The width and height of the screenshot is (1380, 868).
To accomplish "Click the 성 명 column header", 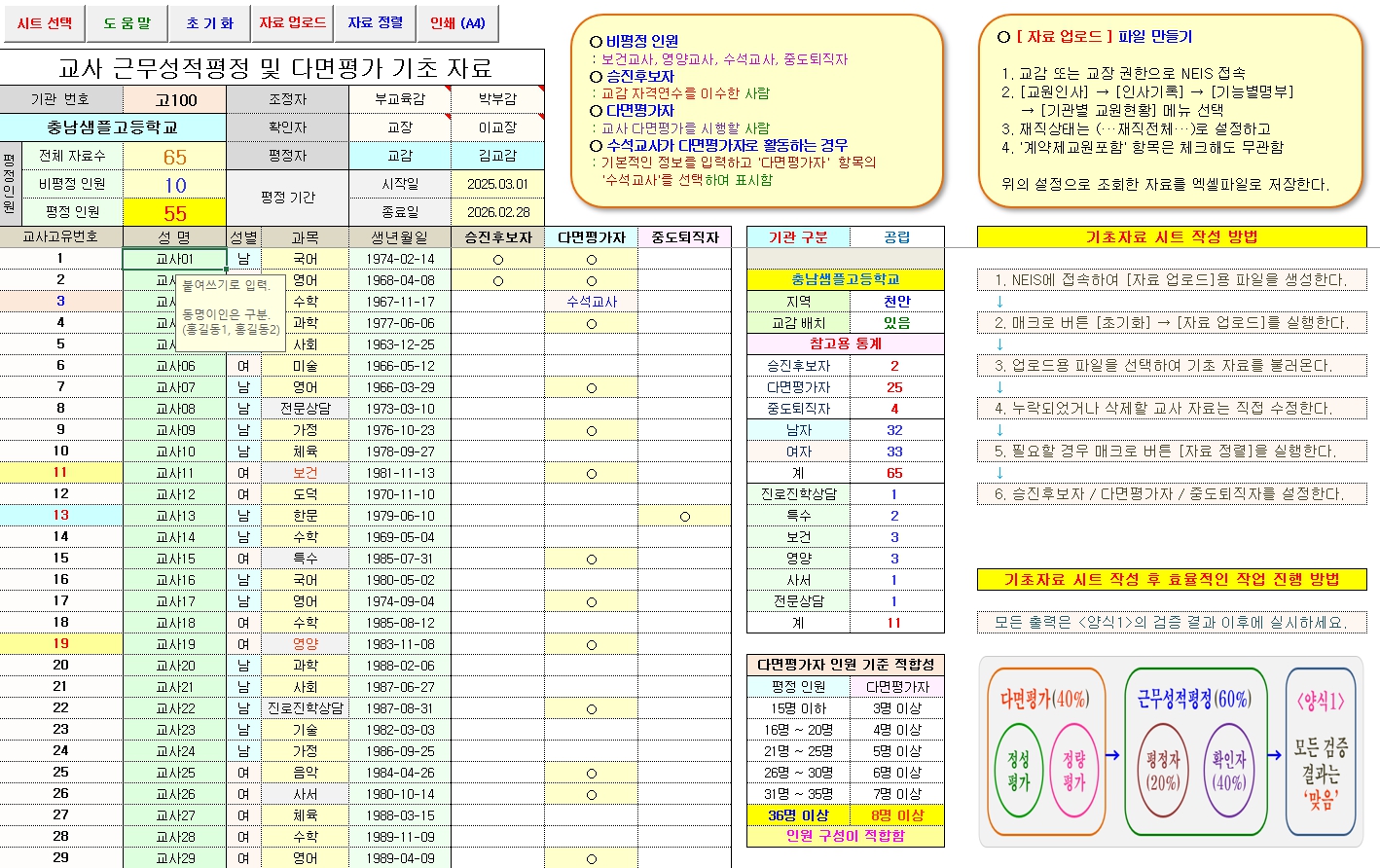I will (x=175, y=237).
